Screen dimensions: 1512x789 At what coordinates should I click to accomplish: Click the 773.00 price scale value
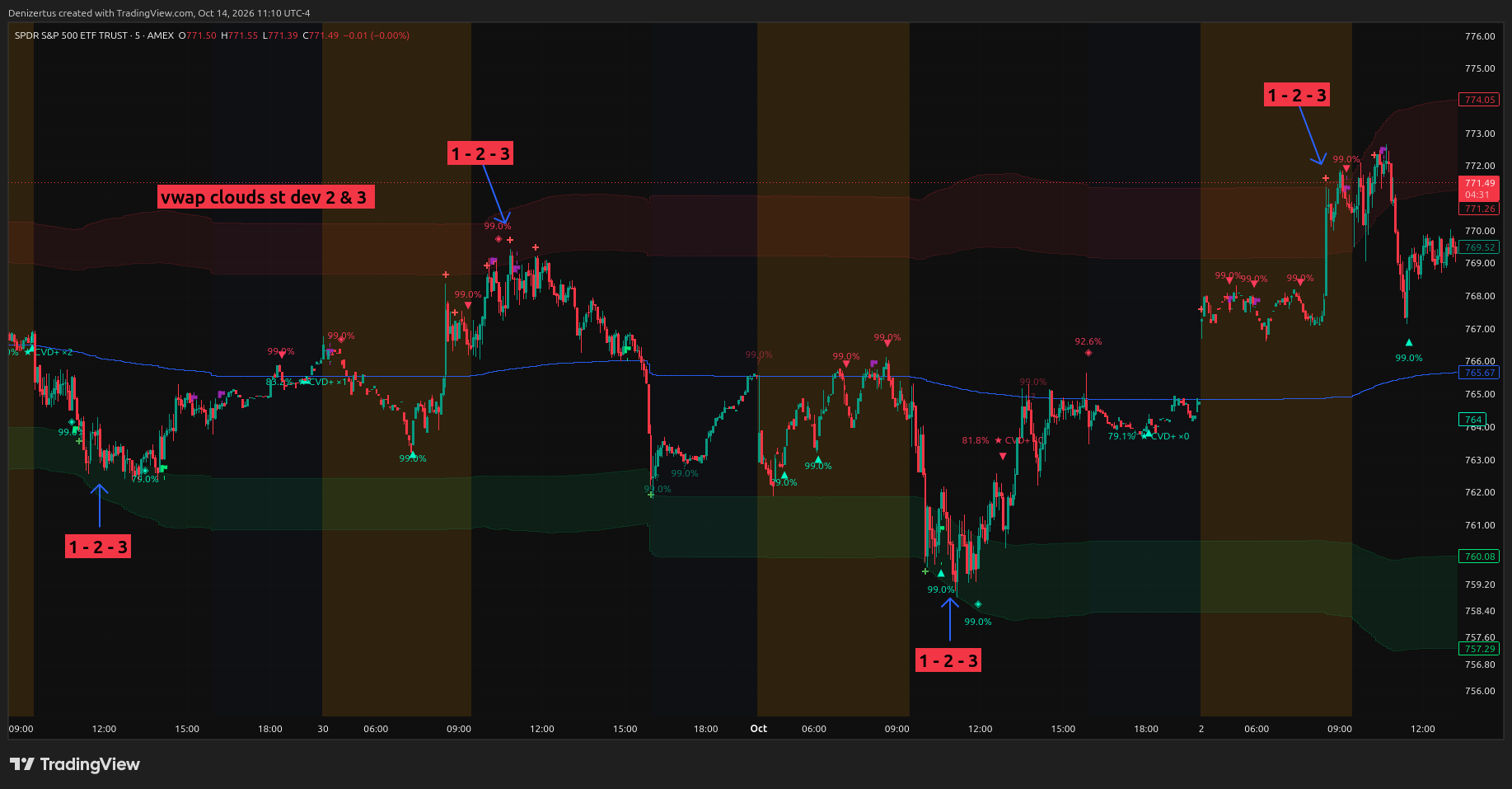point(1480,134)
